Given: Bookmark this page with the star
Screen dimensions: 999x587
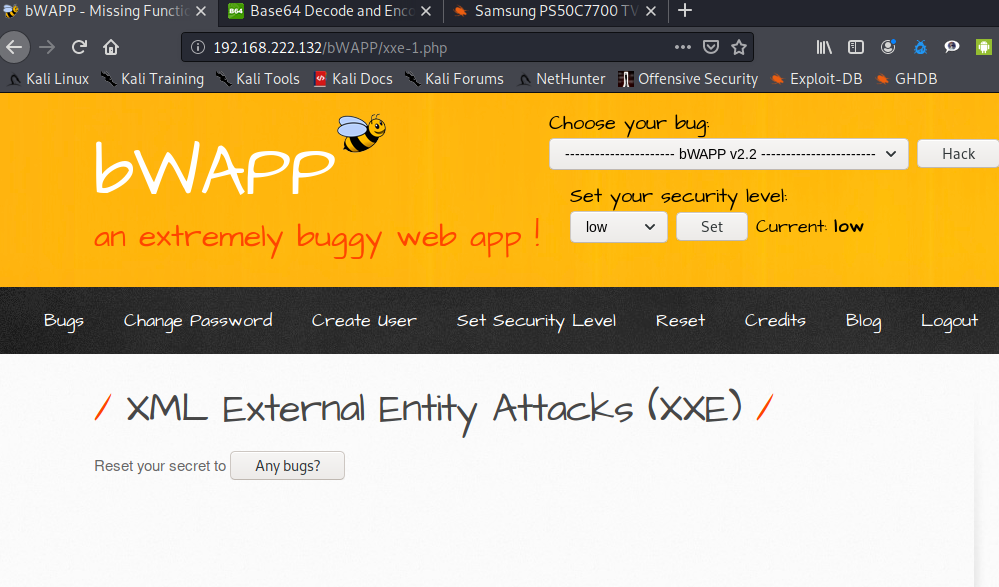Looking at the screenshot, I should (738, 47).
